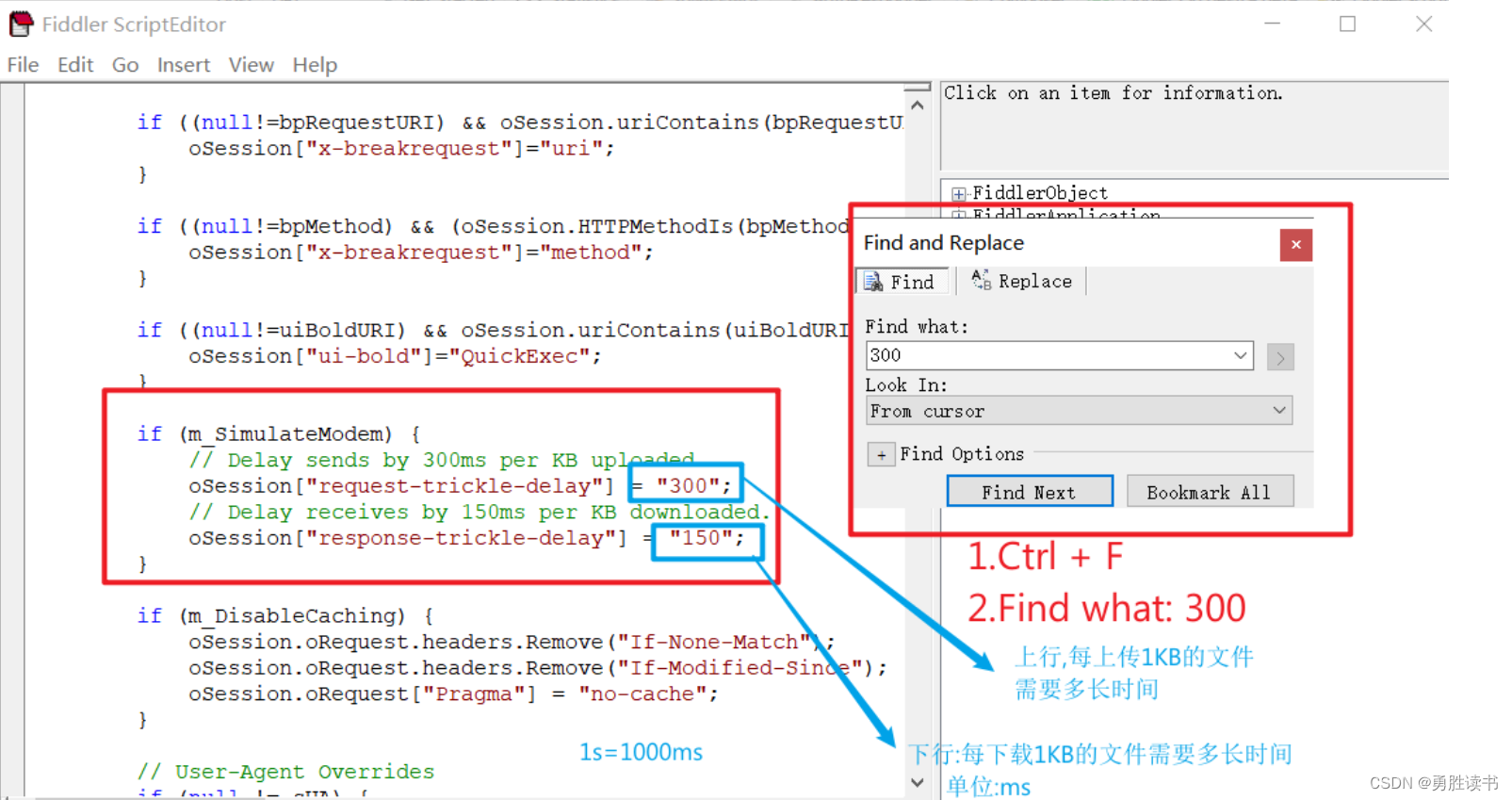The width and height of the screenshot is (1512, 800).
Task: Click the "no-cache" Pragma value
Action: 642,694
